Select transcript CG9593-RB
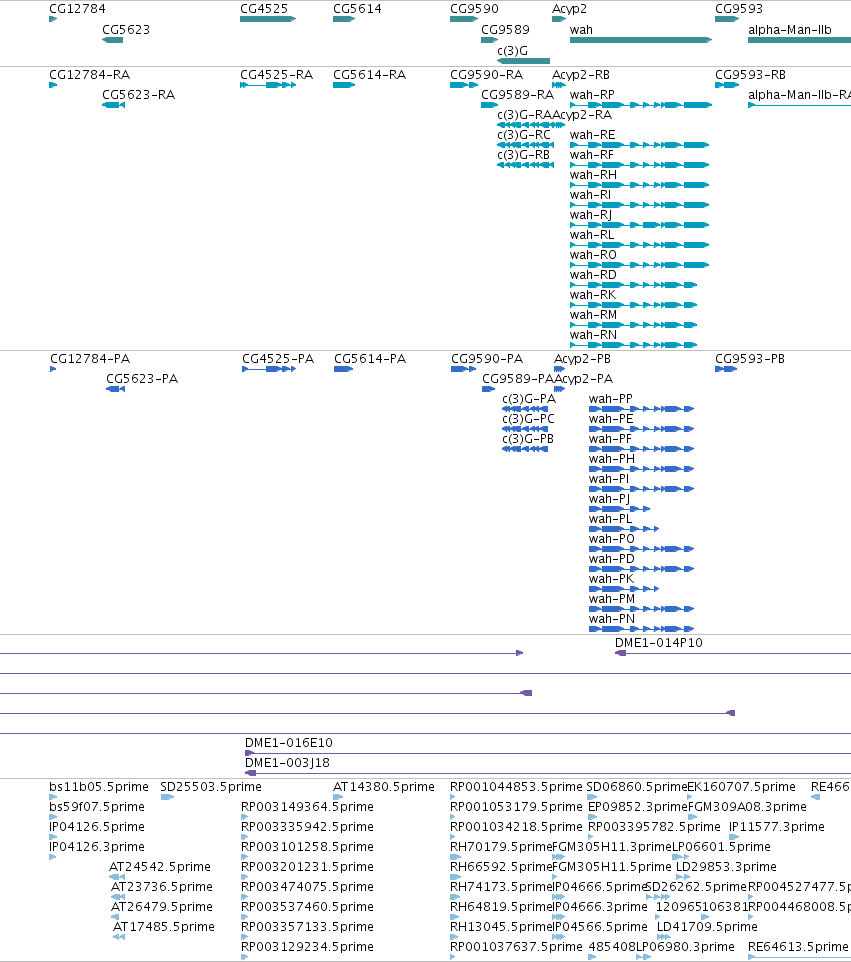This screenshot has height=962, width=851. pos(750,75)
